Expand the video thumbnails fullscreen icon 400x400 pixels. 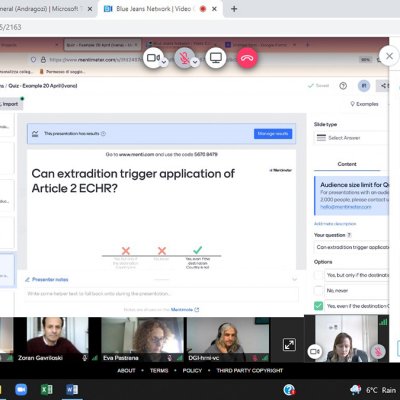(289, 345)
